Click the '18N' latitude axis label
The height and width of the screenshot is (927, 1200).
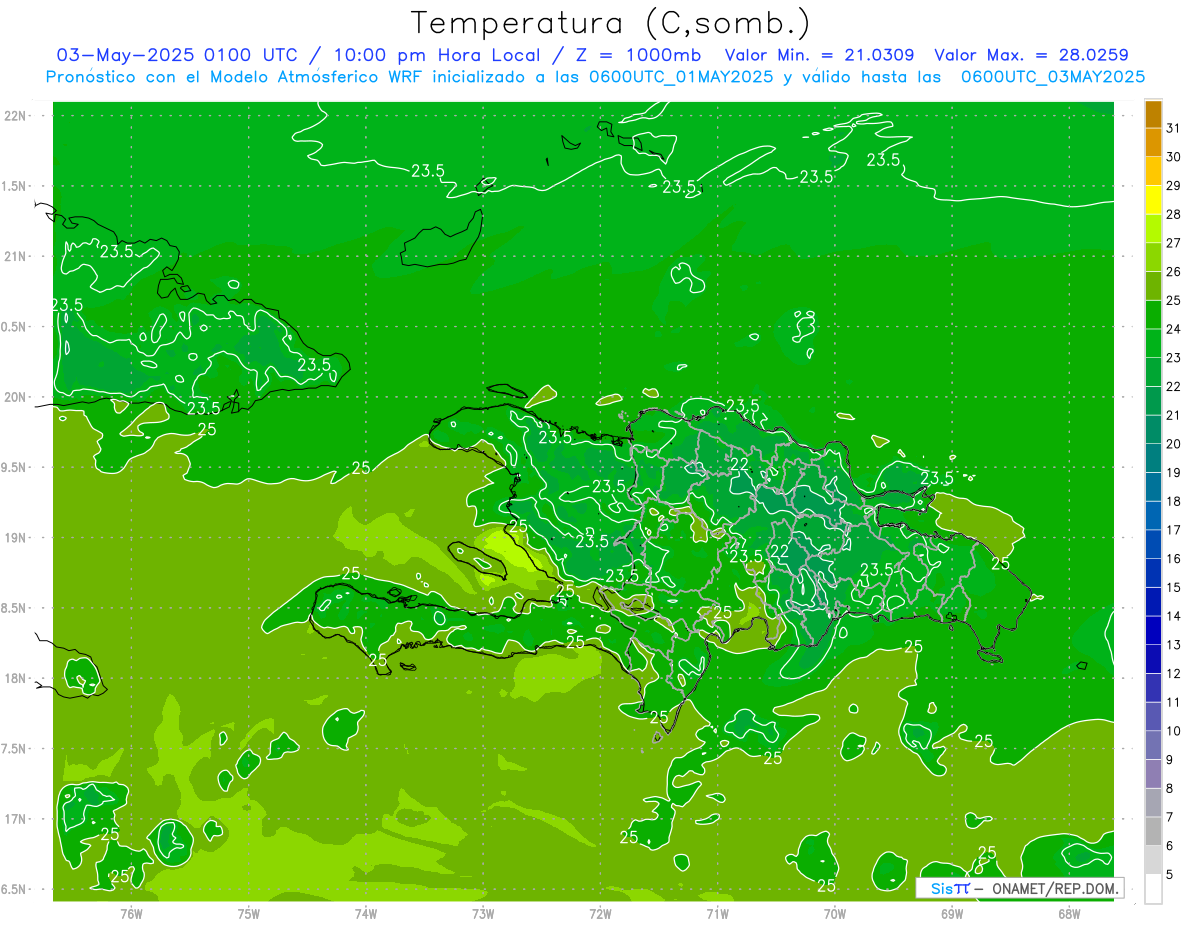pyautogui.click(x=14, y=678)
